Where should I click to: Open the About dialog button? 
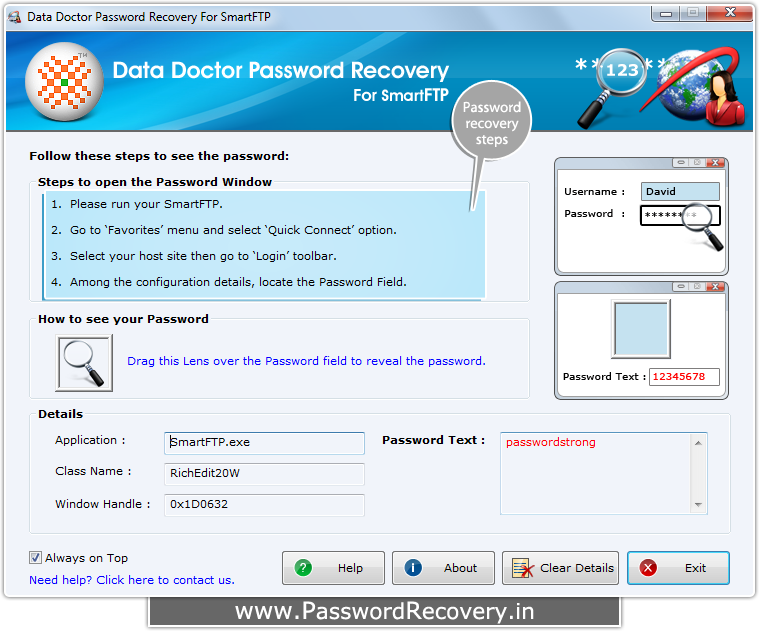tap(443, 568)
